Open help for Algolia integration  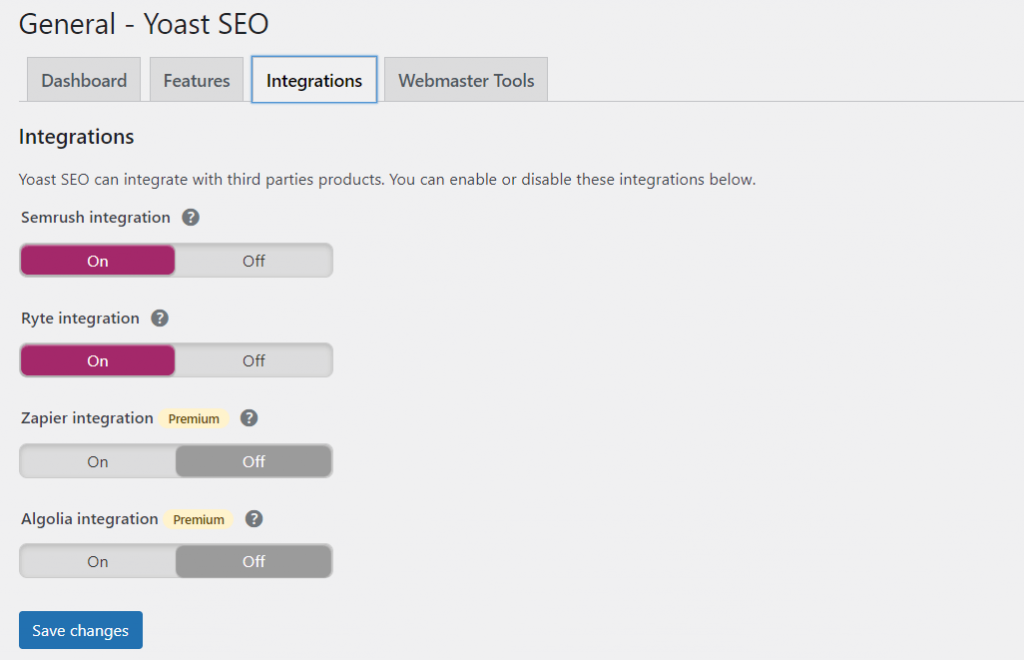point(253,519)
